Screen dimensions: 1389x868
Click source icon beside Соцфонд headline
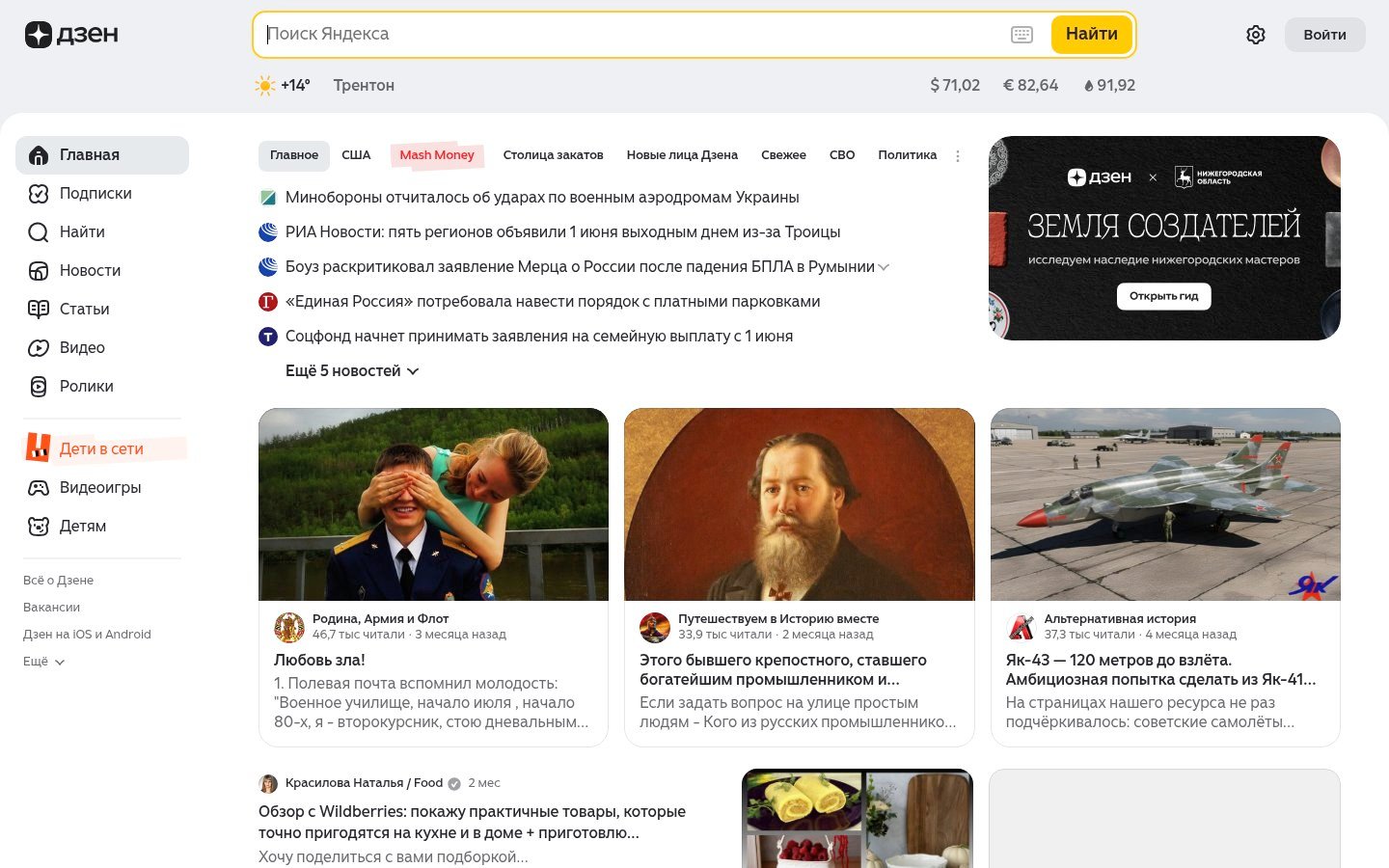click(268, 337)
